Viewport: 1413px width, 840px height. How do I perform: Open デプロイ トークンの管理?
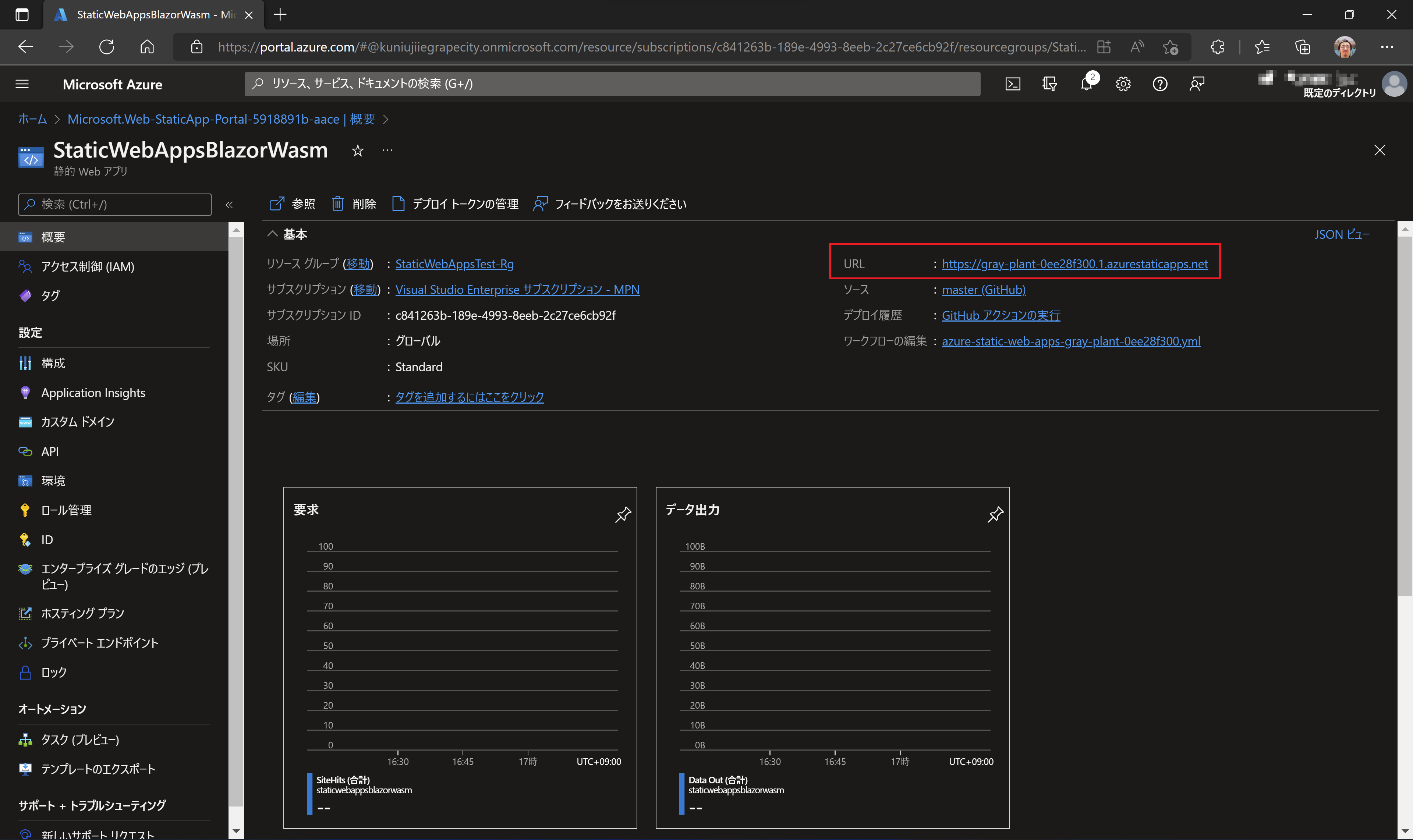click(455, 204)
